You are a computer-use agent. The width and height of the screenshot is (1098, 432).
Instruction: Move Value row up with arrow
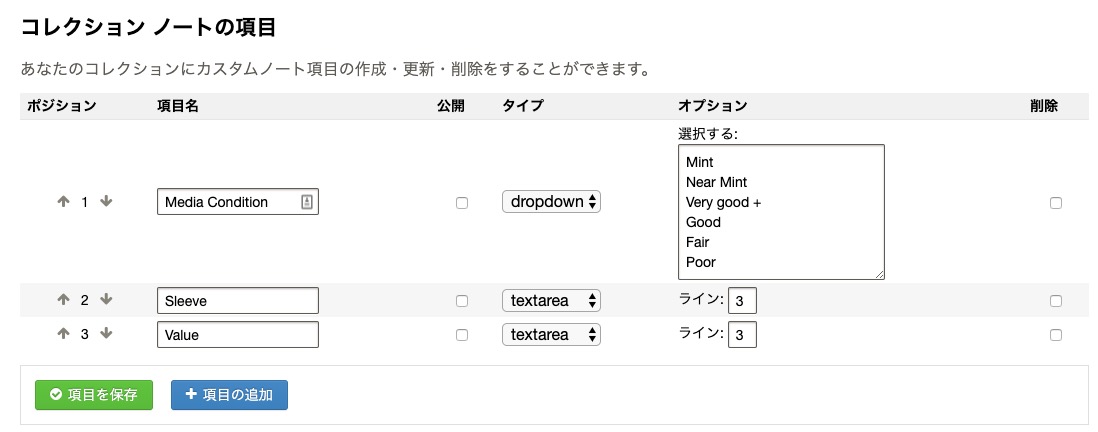pos(63,333)
